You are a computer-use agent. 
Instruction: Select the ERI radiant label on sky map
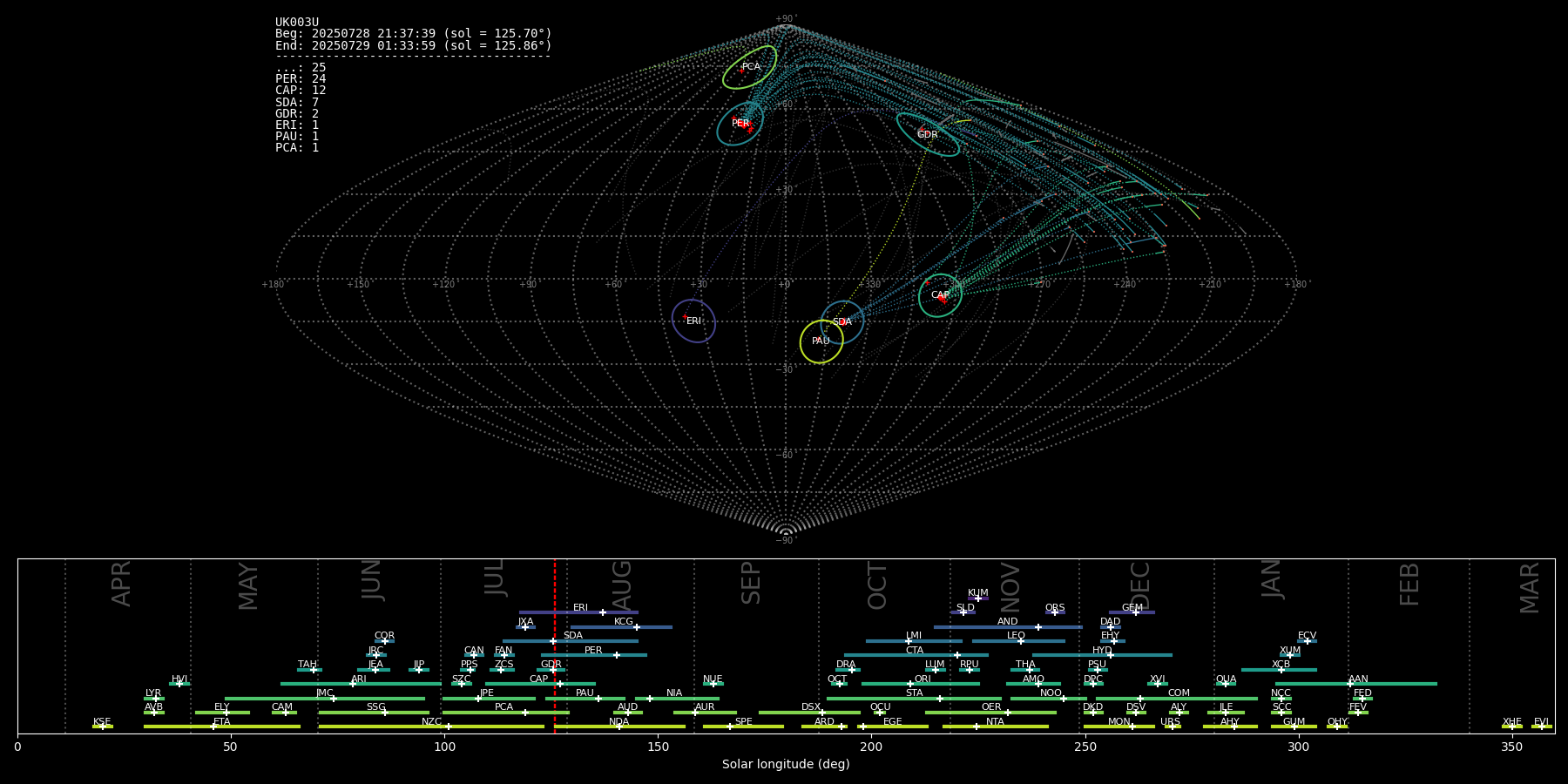pyautogui.click(x=693, y=321)
